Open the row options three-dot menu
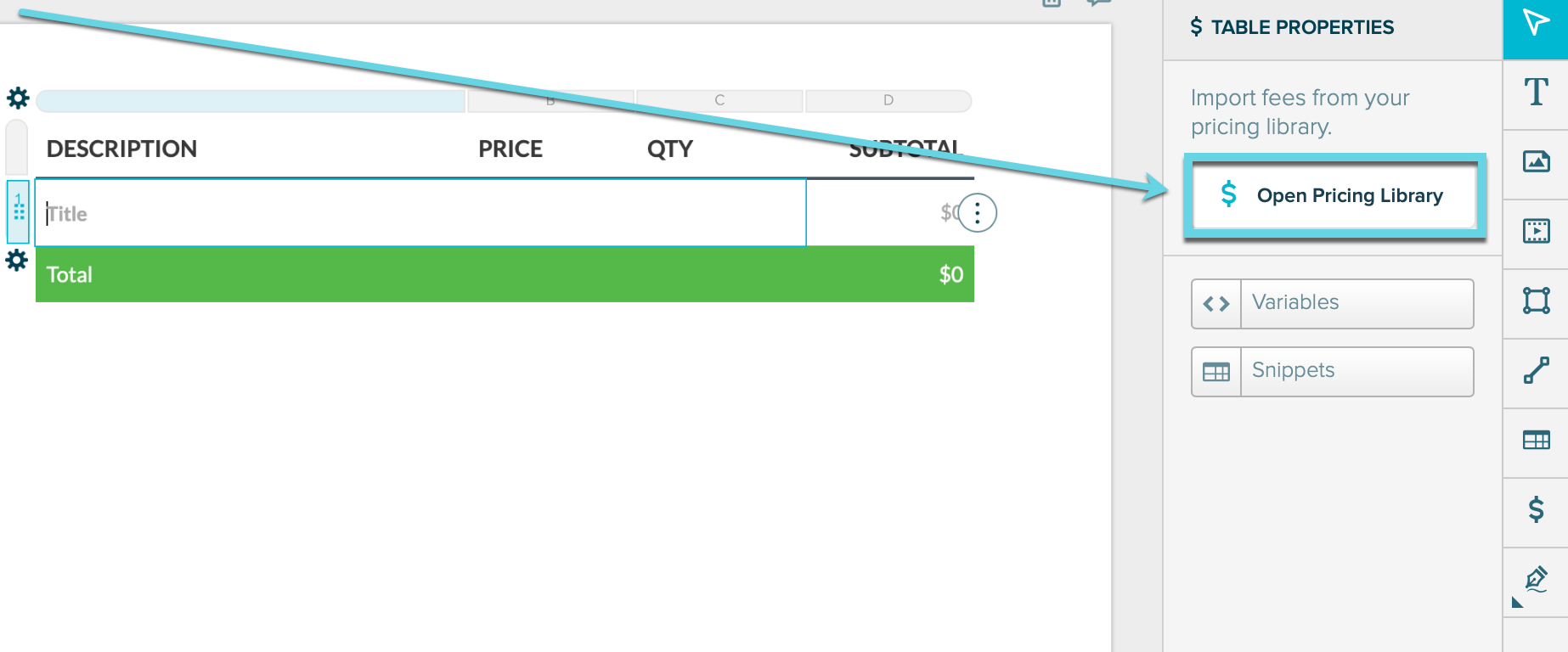The image size is (1568, 652). [x=978, y=213]
